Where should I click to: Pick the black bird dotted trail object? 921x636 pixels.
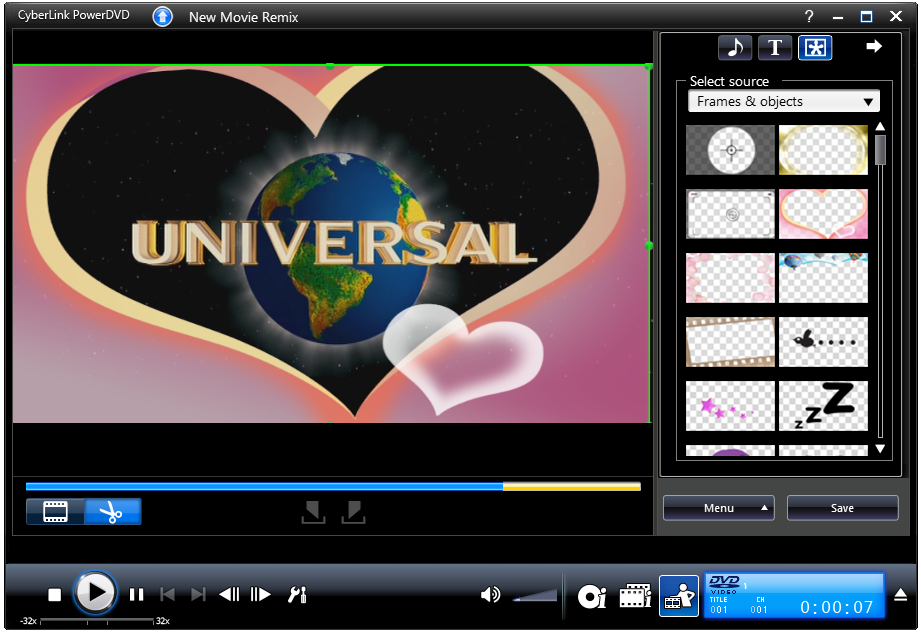coord(823,342)
